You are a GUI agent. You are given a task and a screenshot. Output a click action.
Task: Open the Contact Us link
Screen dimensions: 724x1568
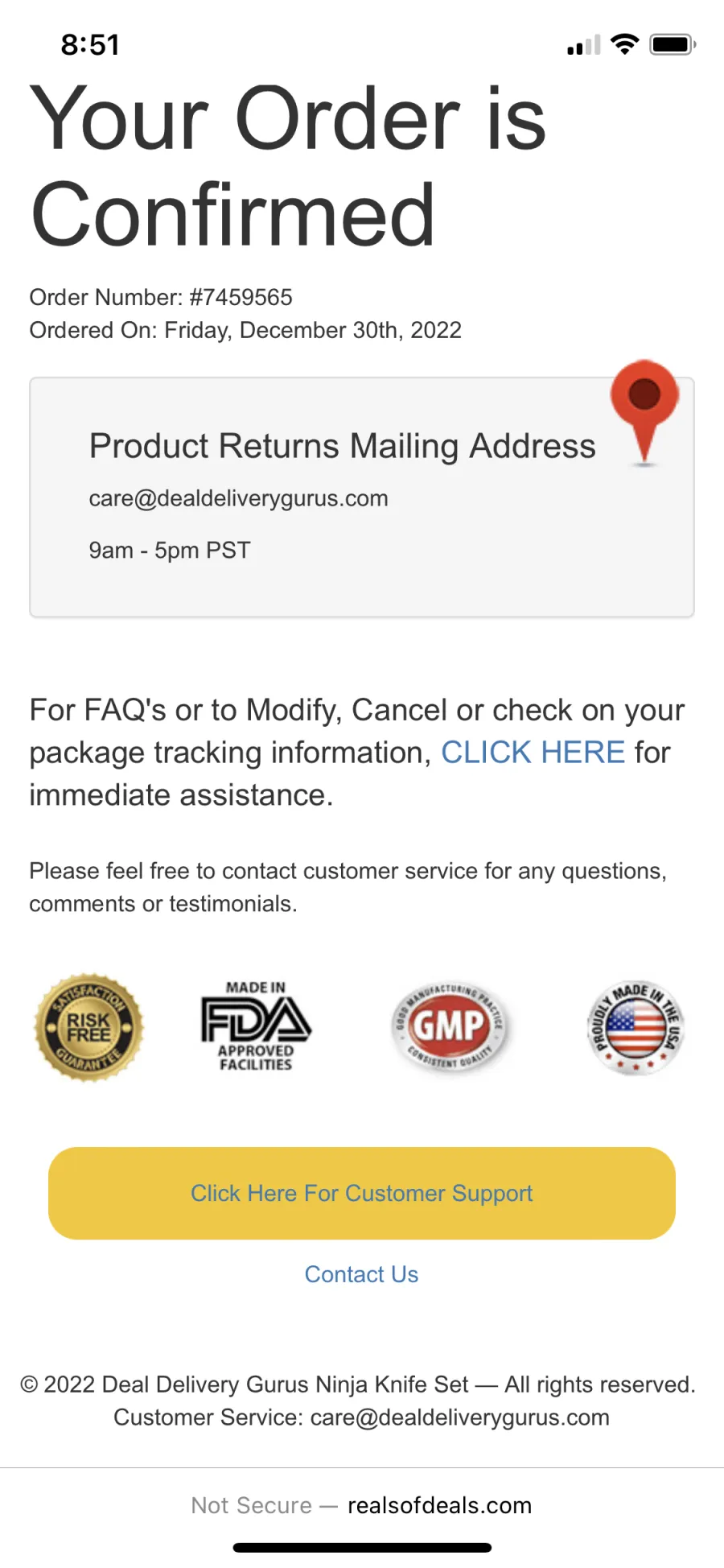tap(361, 1274)
